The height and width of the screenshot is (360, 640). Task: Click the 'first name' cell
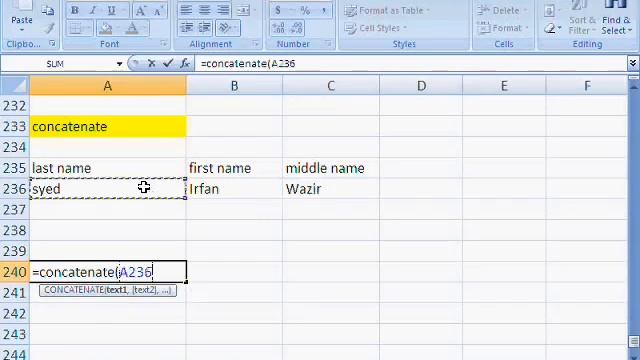click(234, 168)
